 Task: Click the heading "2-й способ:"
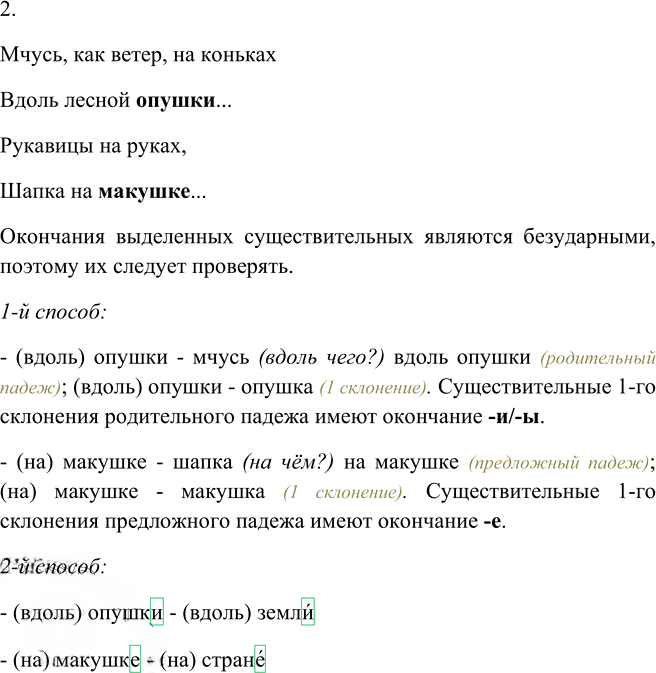[x=53, y=567]
